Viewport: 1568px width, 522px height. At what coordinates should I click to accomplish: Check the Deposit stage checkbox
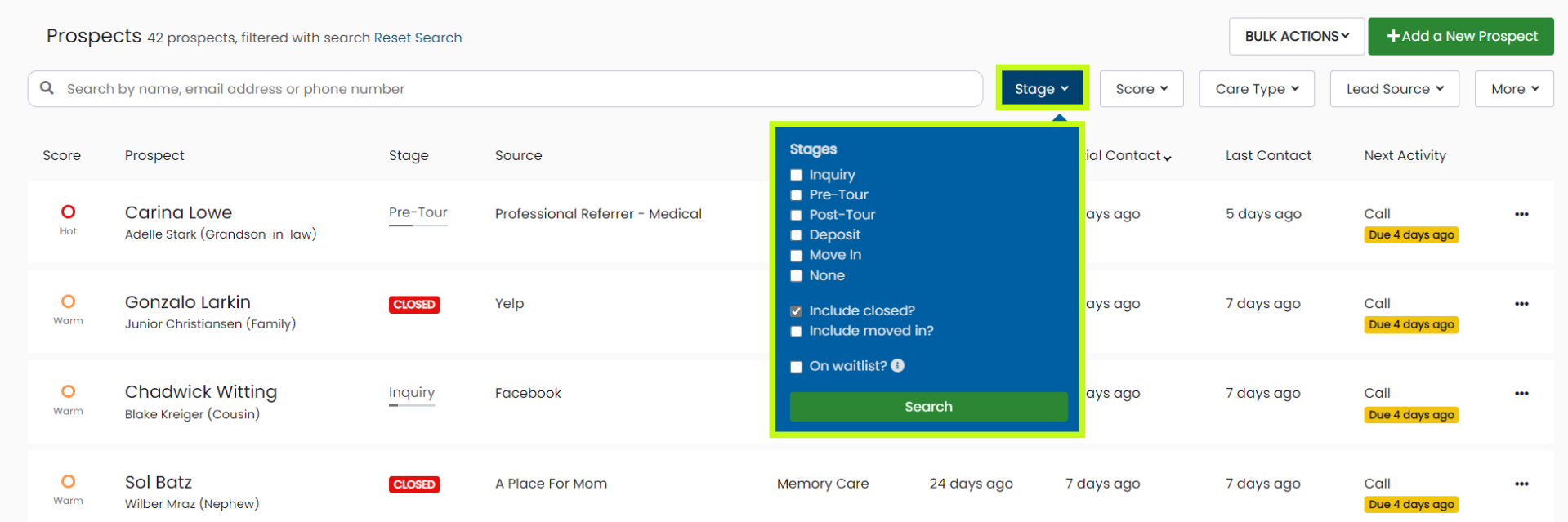[796, 235]
